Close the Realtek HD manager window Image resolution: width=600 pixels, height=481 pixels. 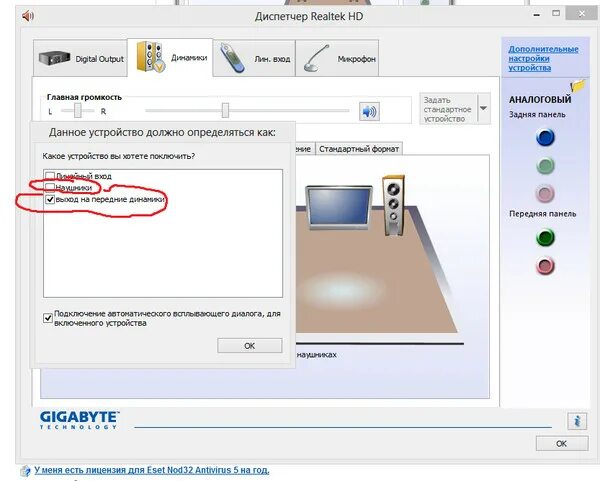point(582,14)
